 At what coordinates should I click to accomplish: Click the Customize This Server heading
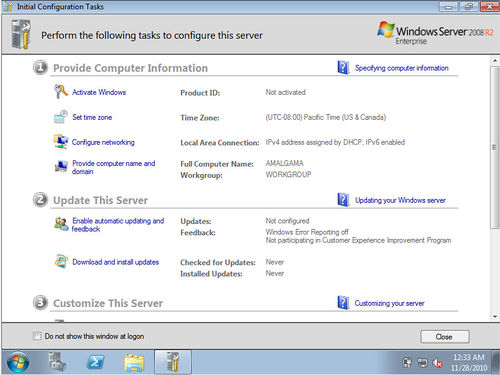tap(108, 303)
